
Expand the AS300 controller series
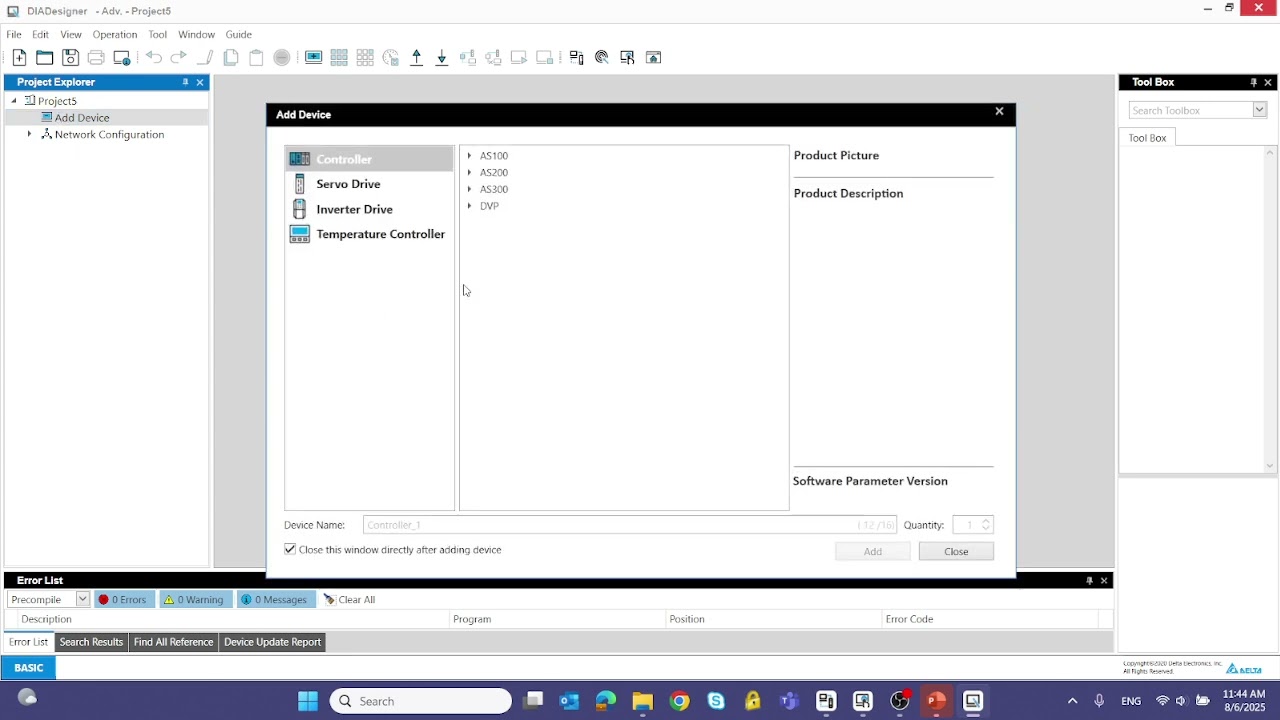click(x=469, y=189)
